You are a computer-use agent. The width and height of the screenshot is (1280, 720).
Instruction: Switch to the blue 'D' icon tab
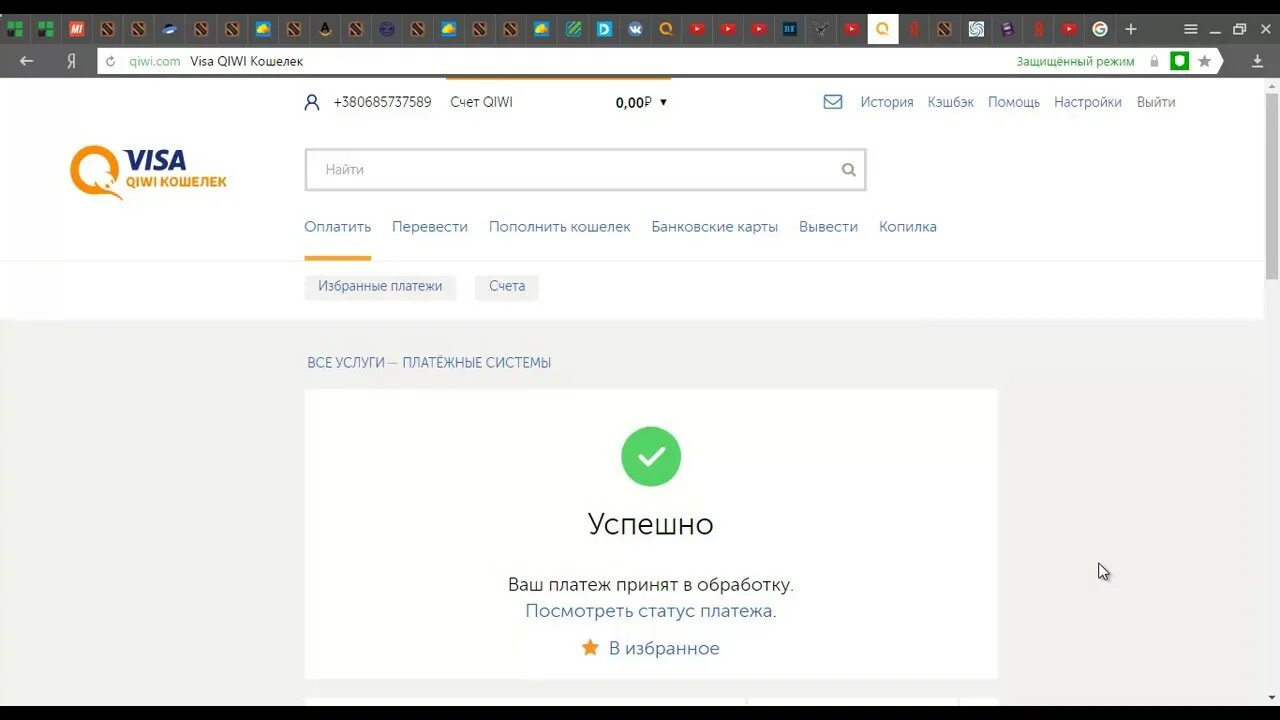pos(604,29)
